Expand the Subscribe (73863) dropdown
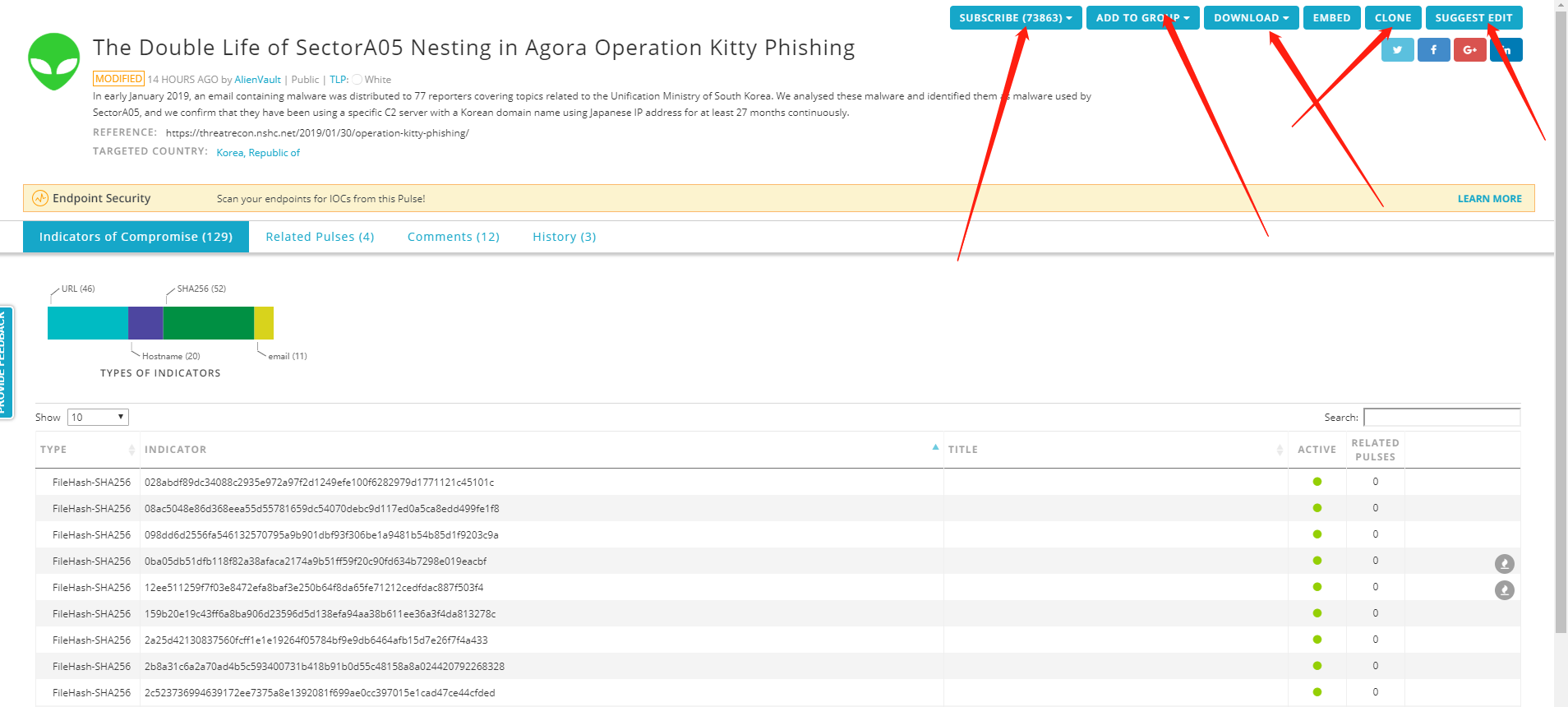This screenshot has width=1568, height=707. click(x=1016, y=18)
